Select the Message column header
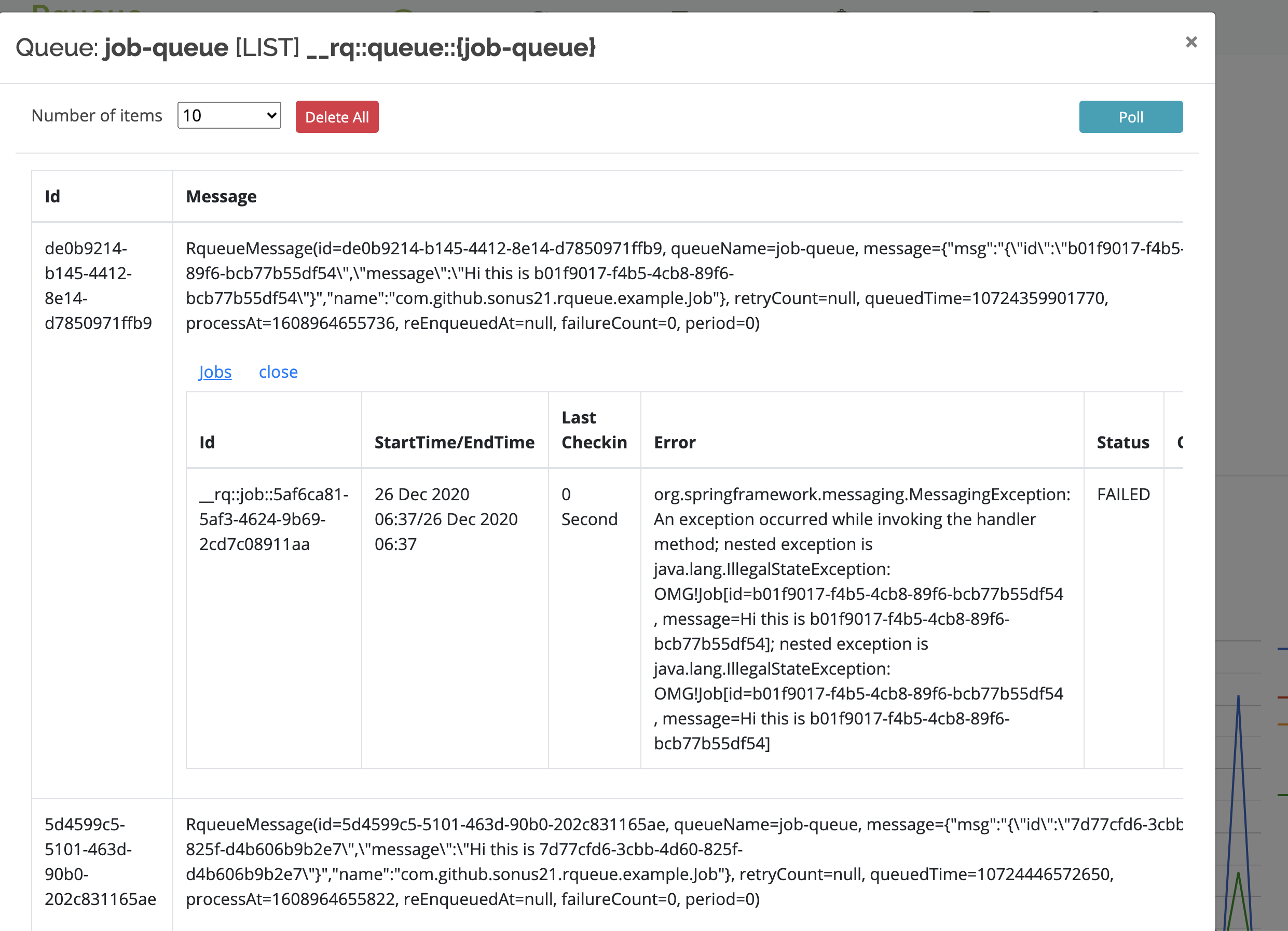 (x=221, y=196)
